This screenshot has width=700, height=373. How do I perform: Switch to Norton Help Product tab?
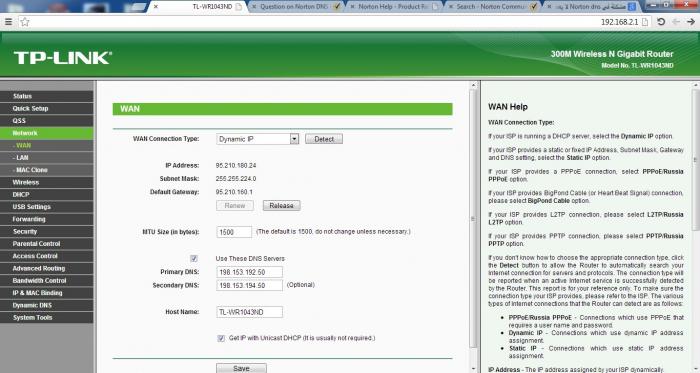pos(393,7)
